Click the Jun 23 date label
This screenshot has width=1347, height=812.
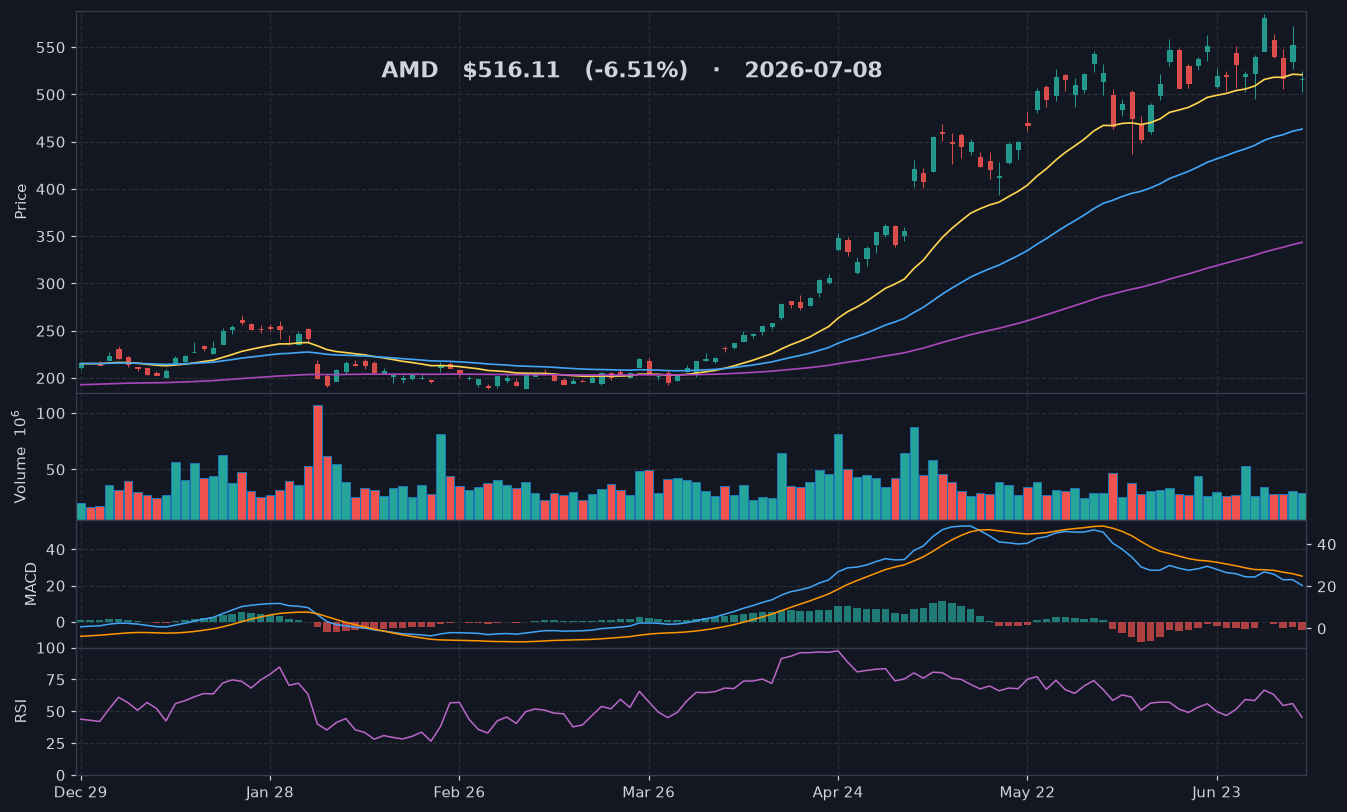1217,792
